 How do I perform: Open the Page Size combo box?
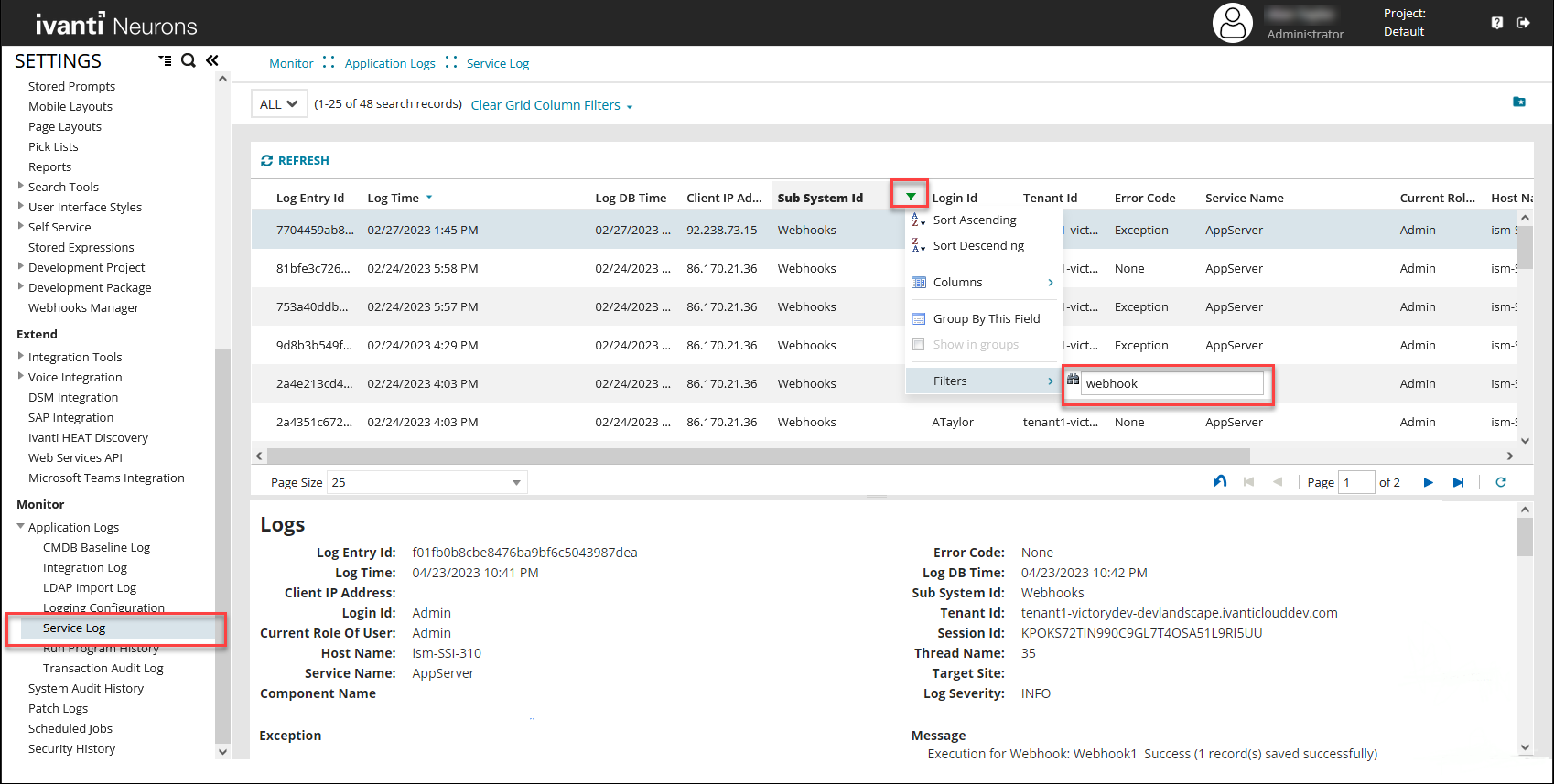[x=426, y=482]
